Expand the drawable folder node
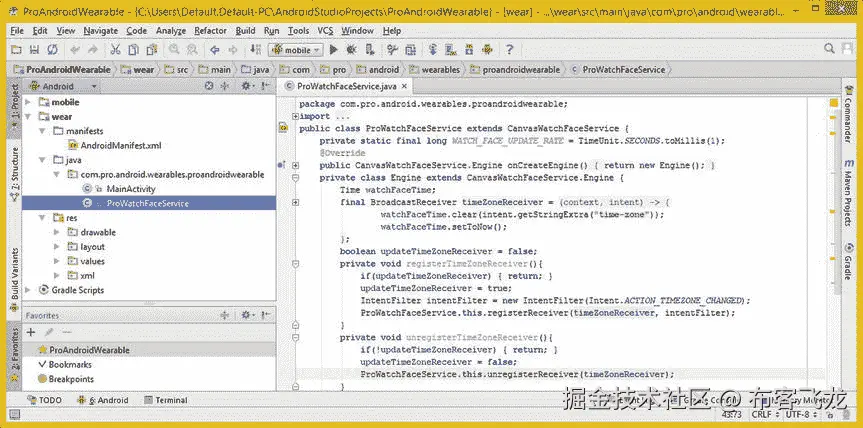Viewport: 863px width, 428px height. point(57,232)
